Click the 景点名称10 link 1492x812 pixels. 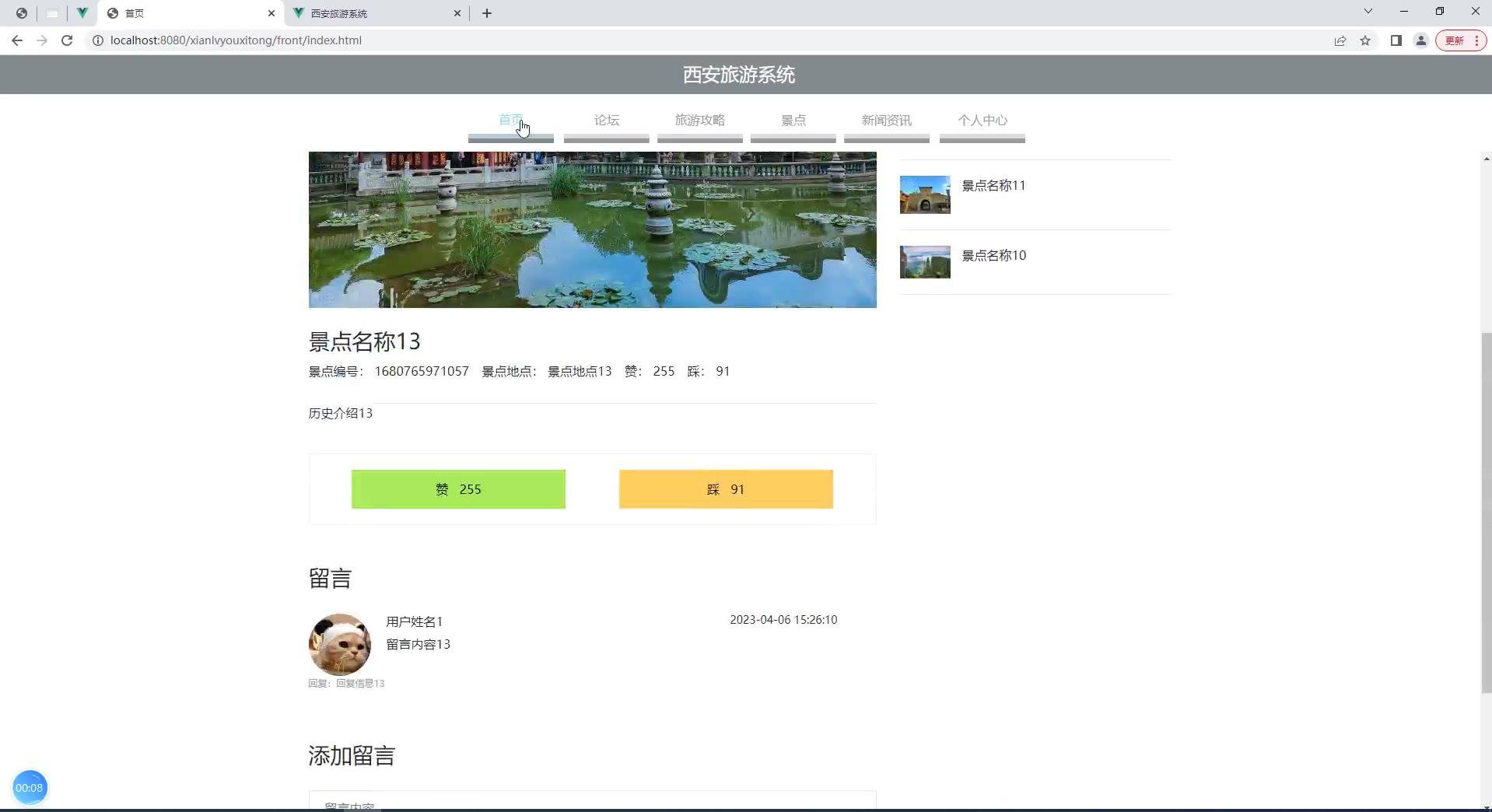point(994,256)
